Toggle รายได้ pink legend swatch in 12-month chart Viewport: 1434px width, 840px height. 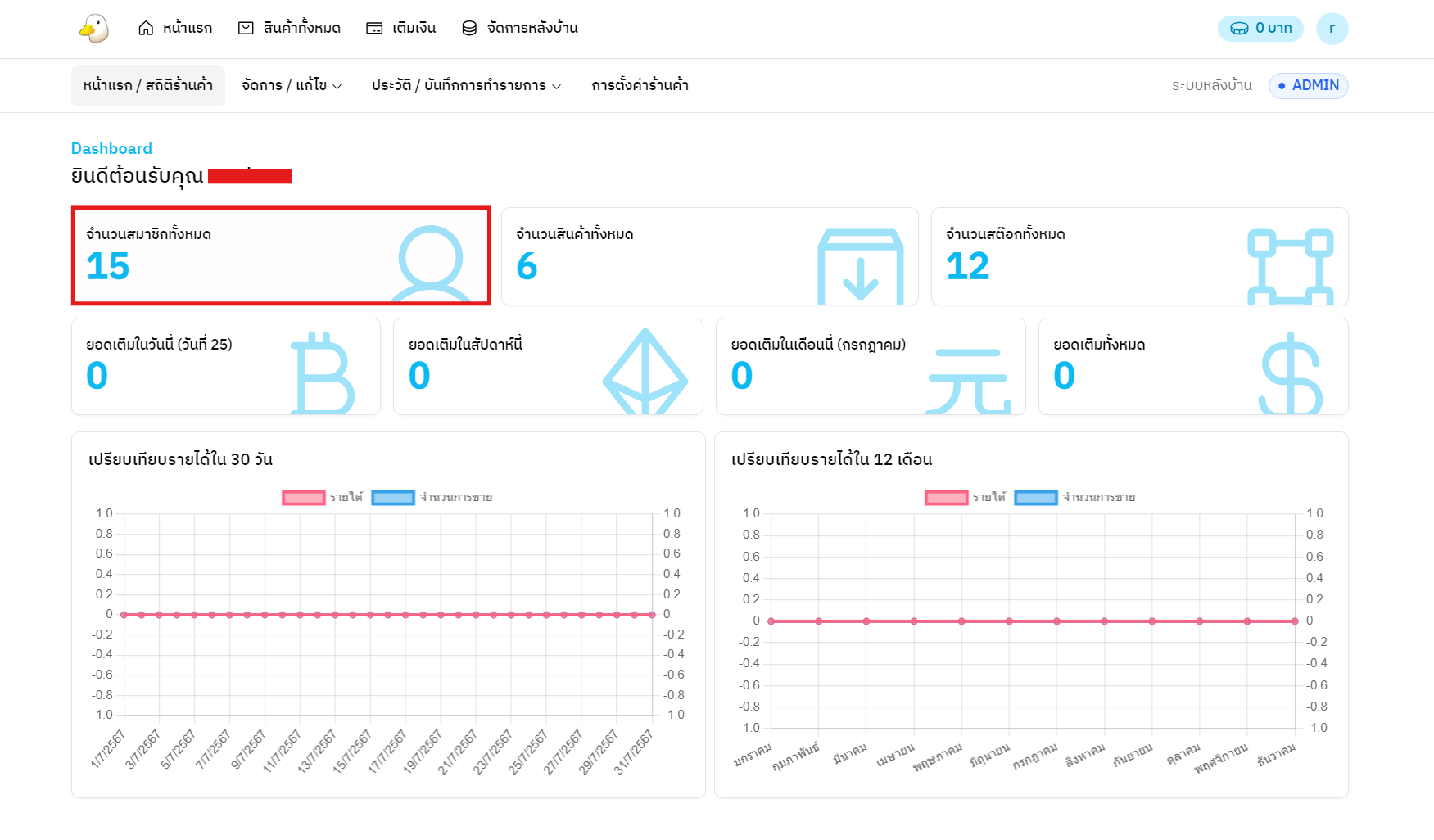click(x=947, y=498)
